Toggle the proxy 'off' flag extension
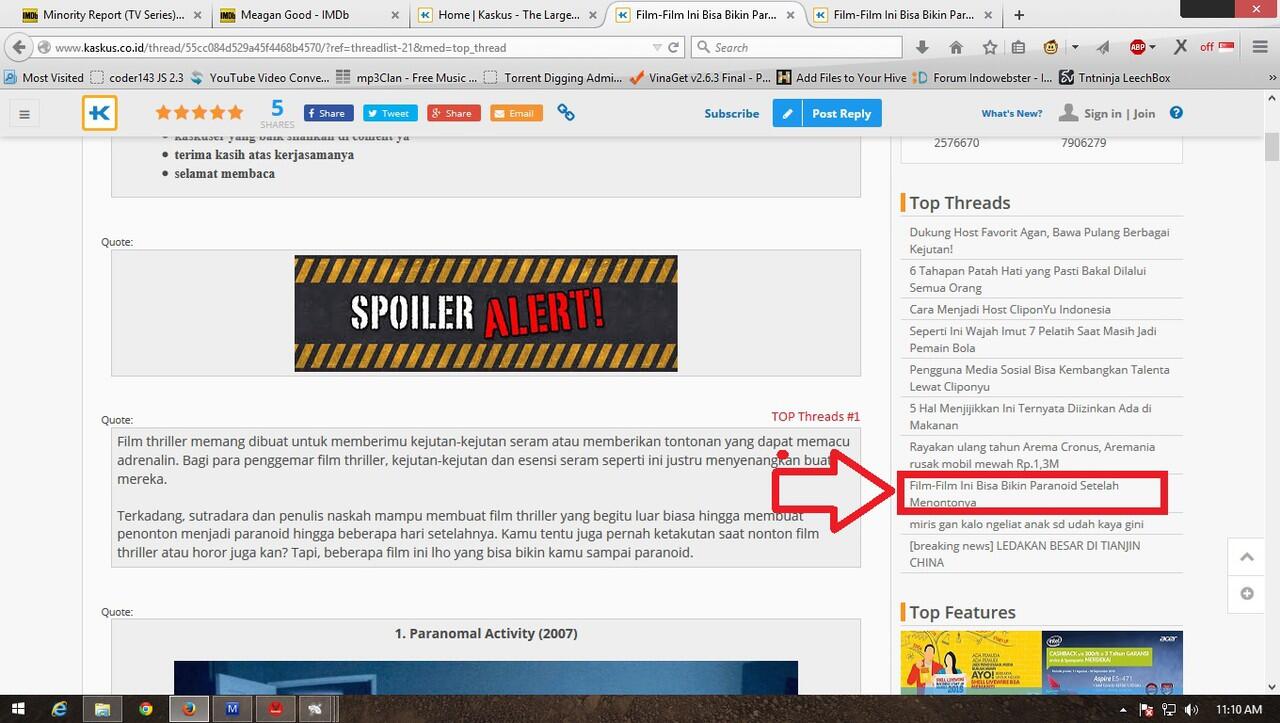 [x=1217, y=47]
